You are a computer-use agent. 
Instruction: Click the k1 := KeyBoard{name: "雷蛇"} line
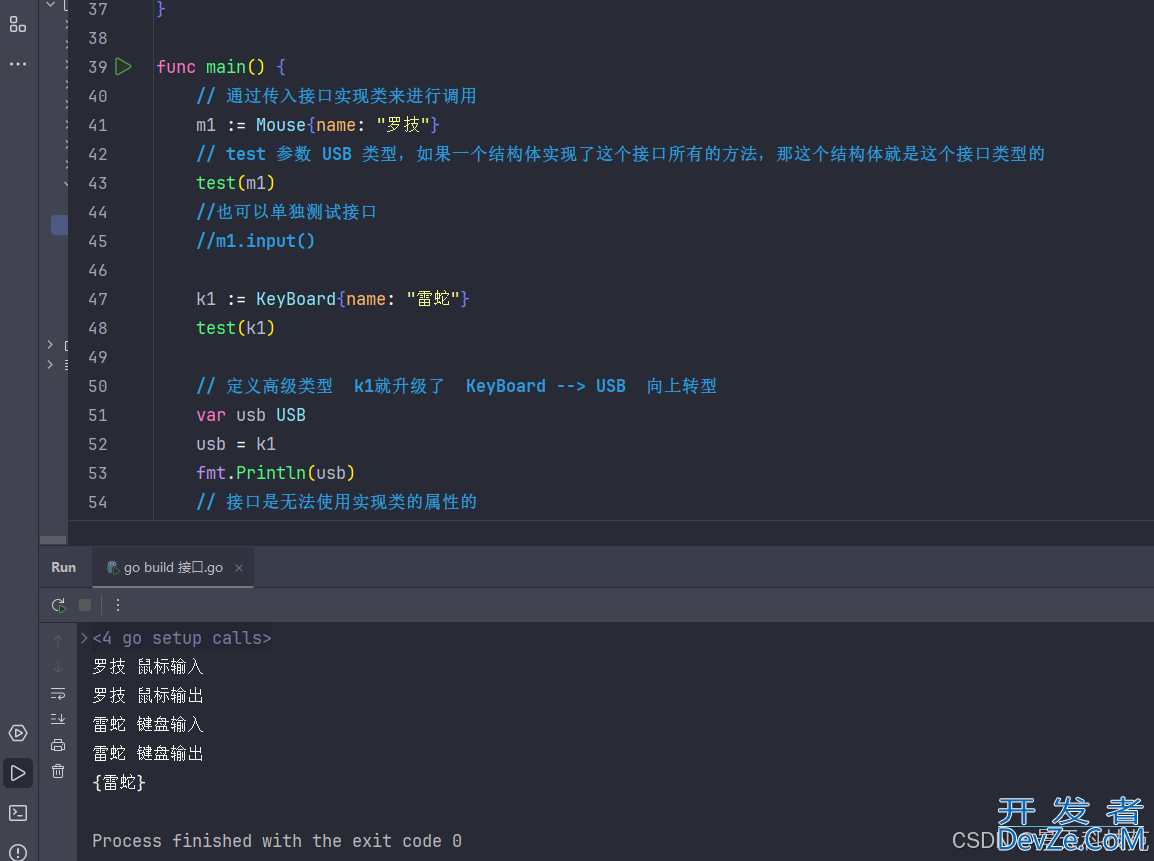click(x=333, y=300)
